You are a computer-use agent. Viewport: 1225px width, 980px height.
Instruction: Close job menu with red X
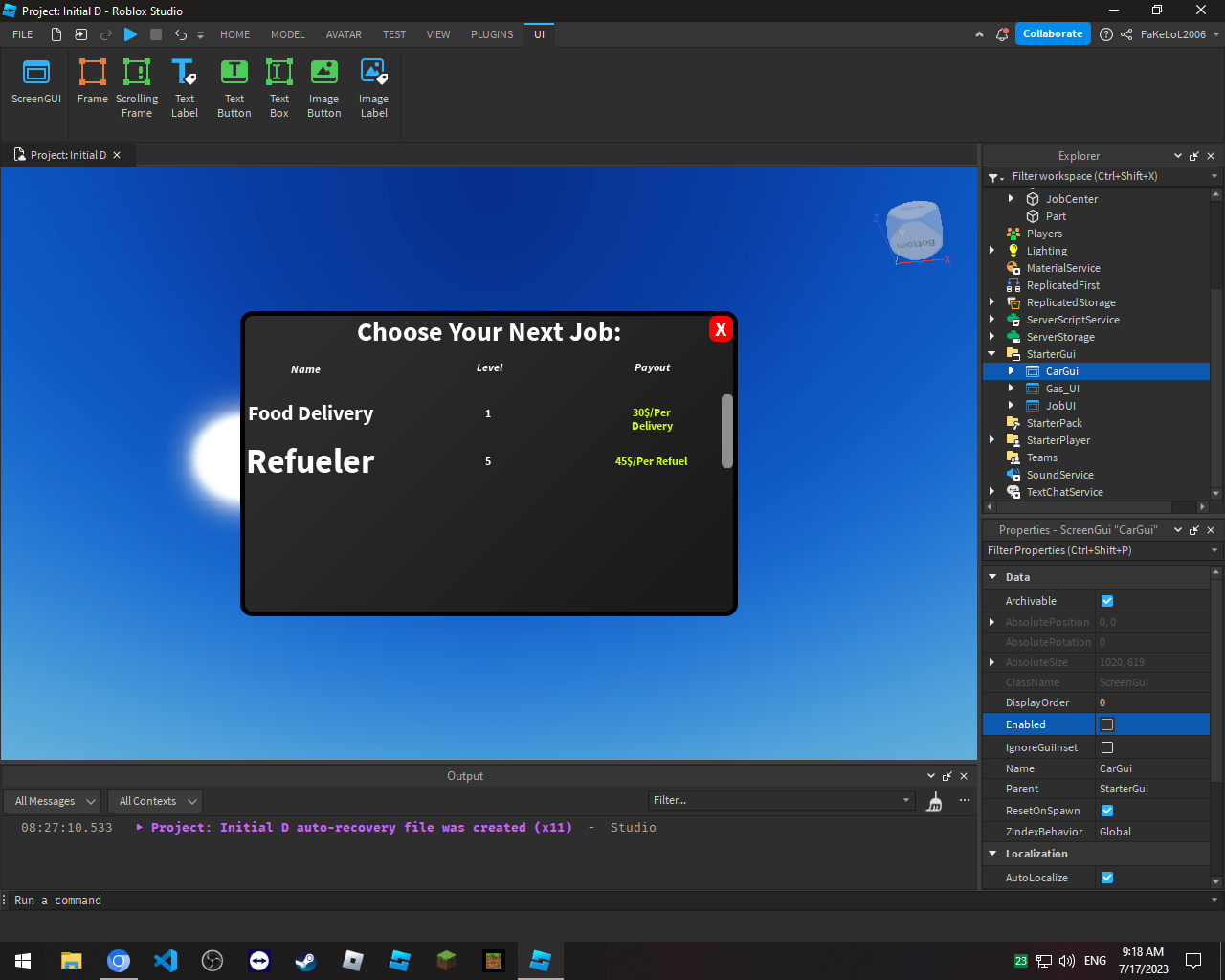pos(721,329)
